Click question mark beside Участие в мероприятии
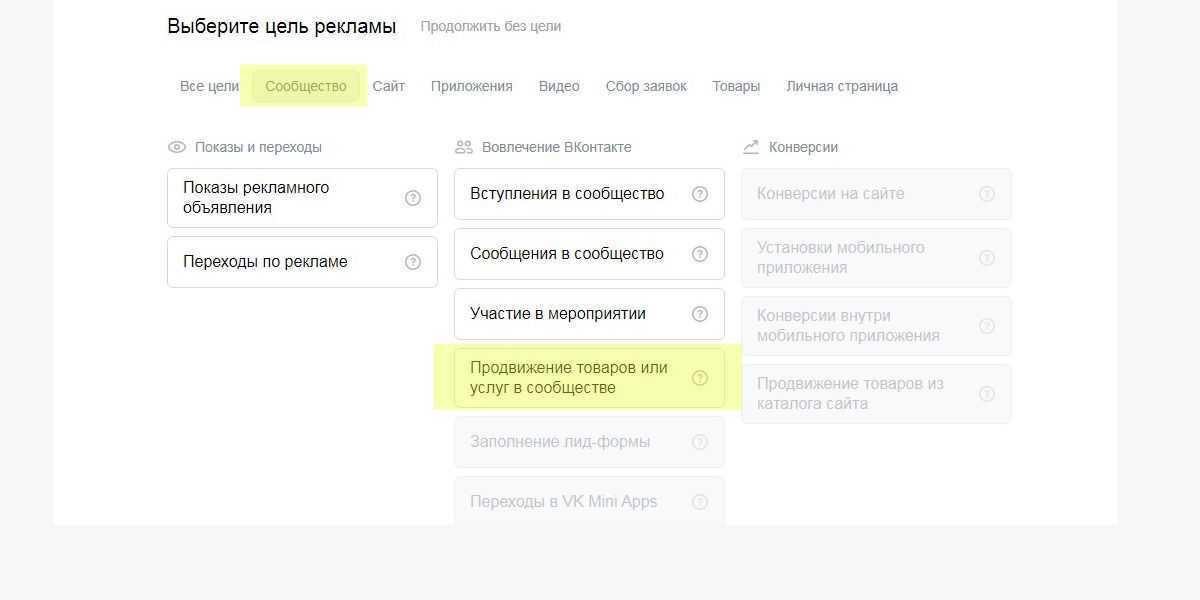 699,314
